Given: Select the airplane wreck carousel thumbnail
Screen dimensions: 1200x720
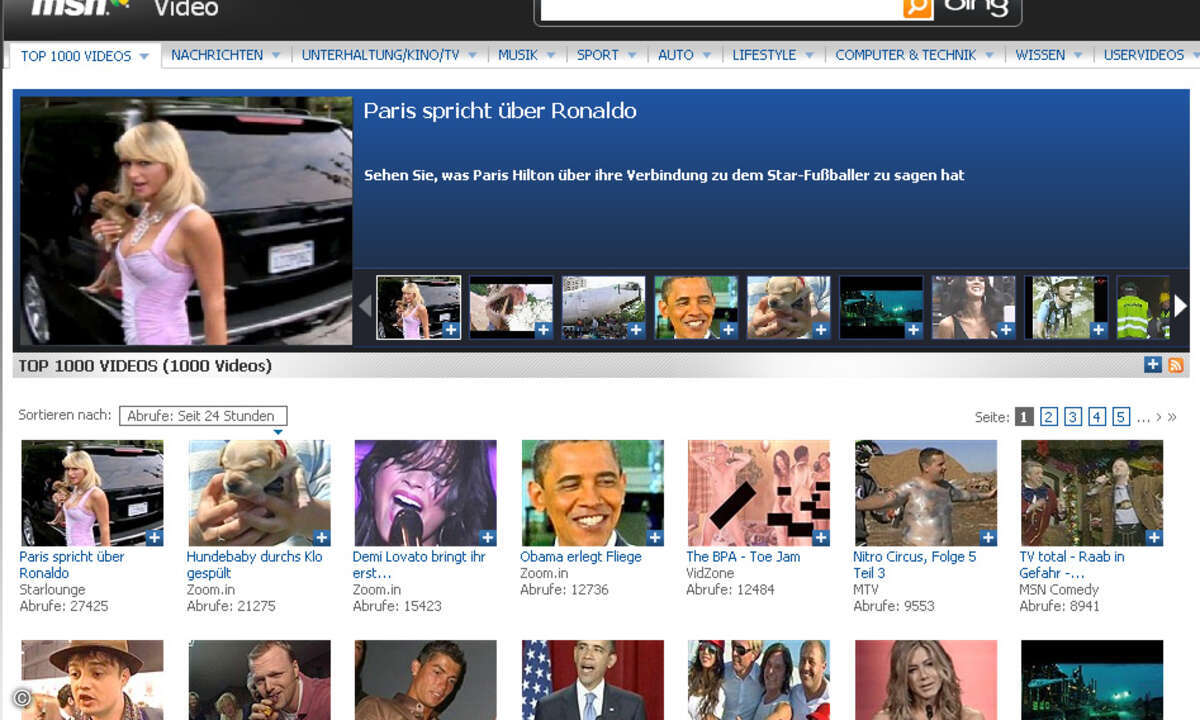Looking at the screenshot, I should [603, 307].
